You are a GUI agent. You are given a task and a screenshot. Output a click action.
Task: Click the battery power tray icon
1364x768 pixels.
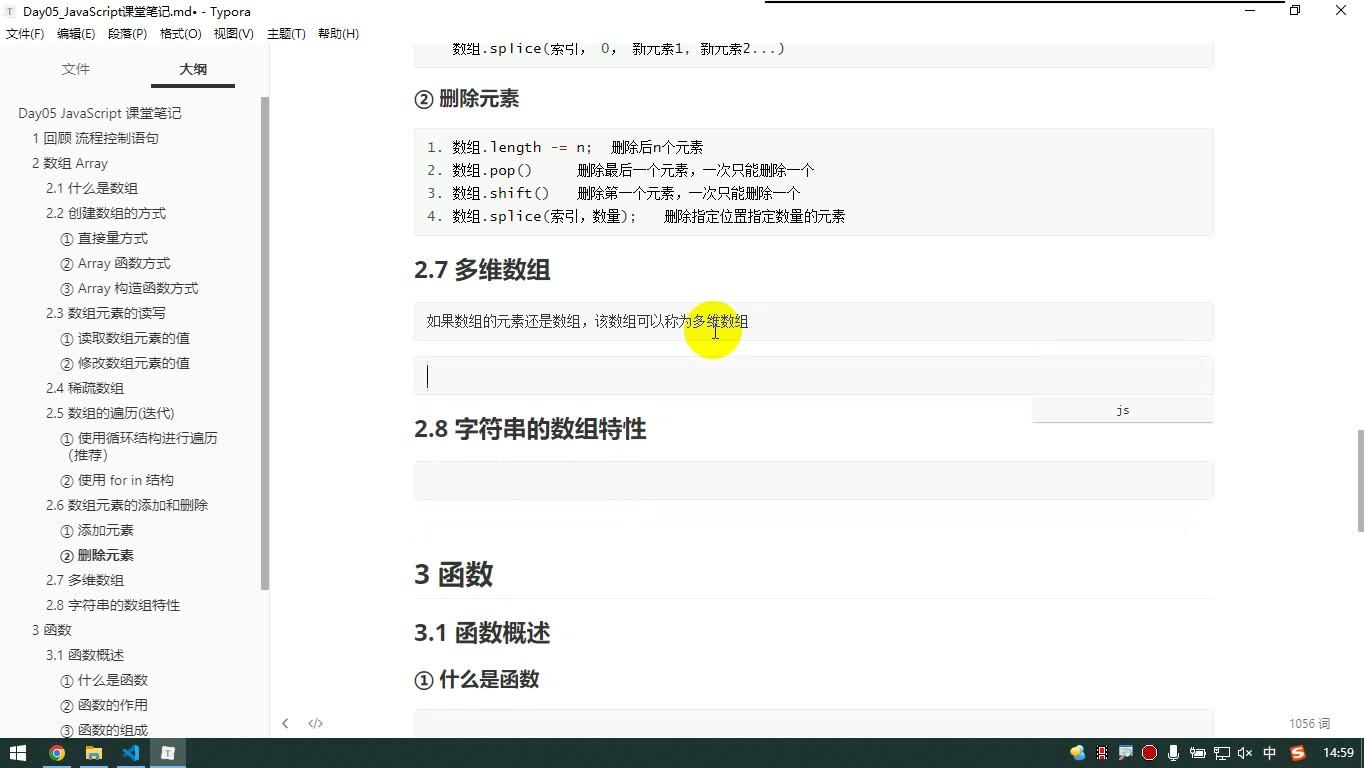click(x=1197, y=753)
